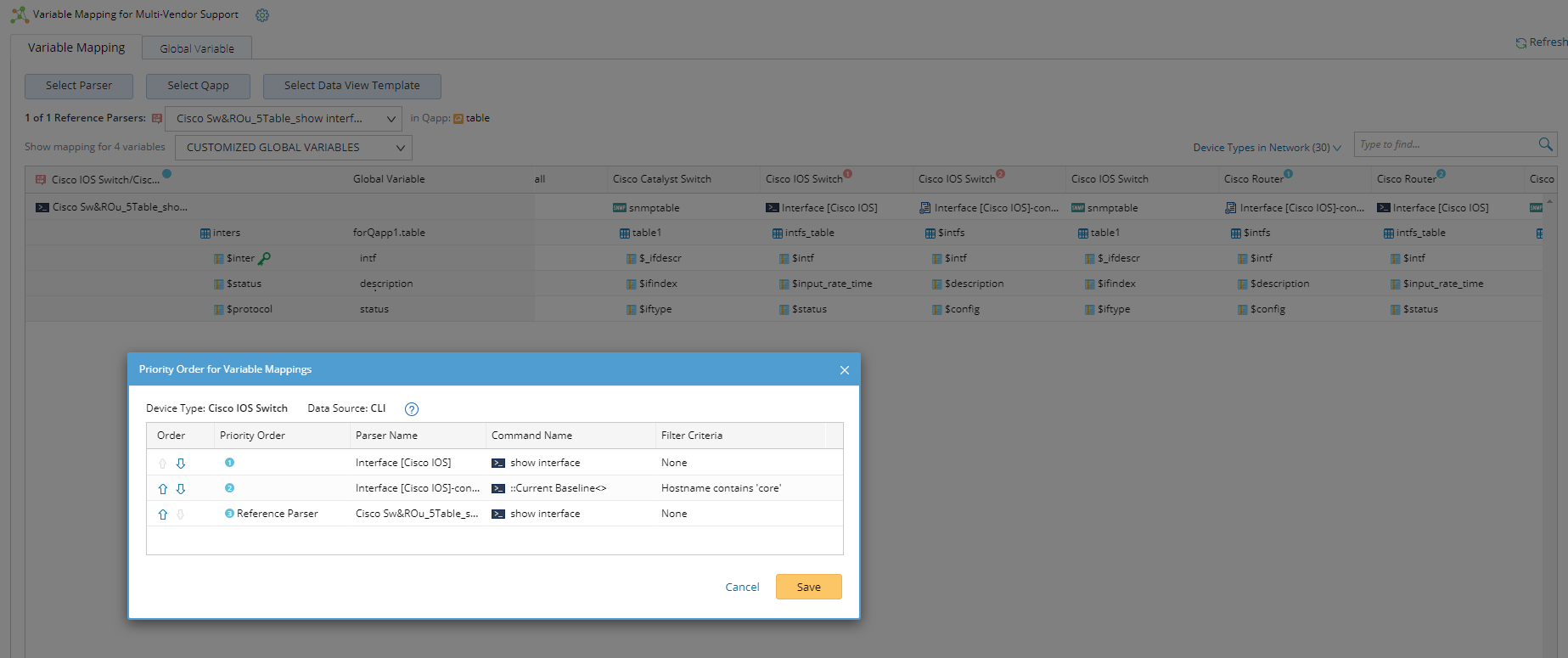The height and width of the screenshot is (658, 1568).
Task: Click the '$status' variable in reference parser column
Action: pos(244,284)
